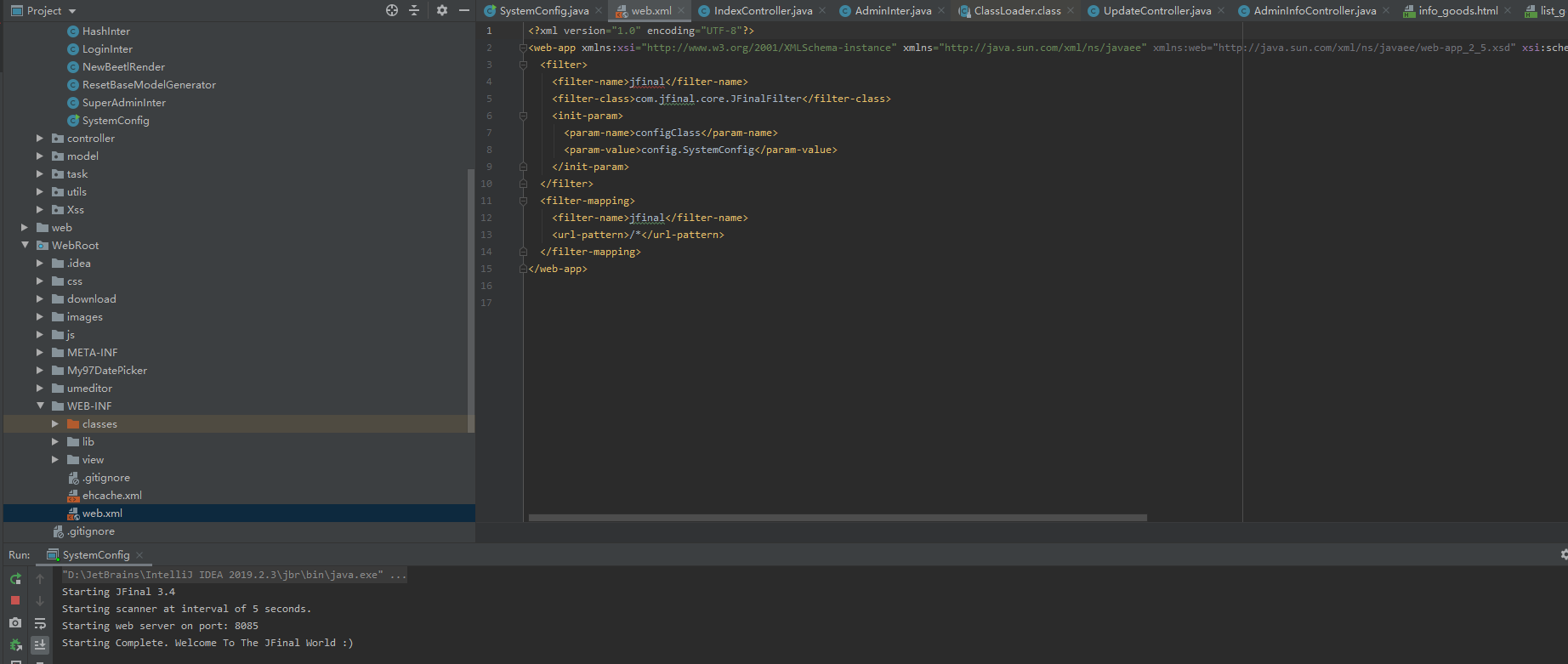
Task: Close the IndexController.java tab
Action: (x=822, y=10)
